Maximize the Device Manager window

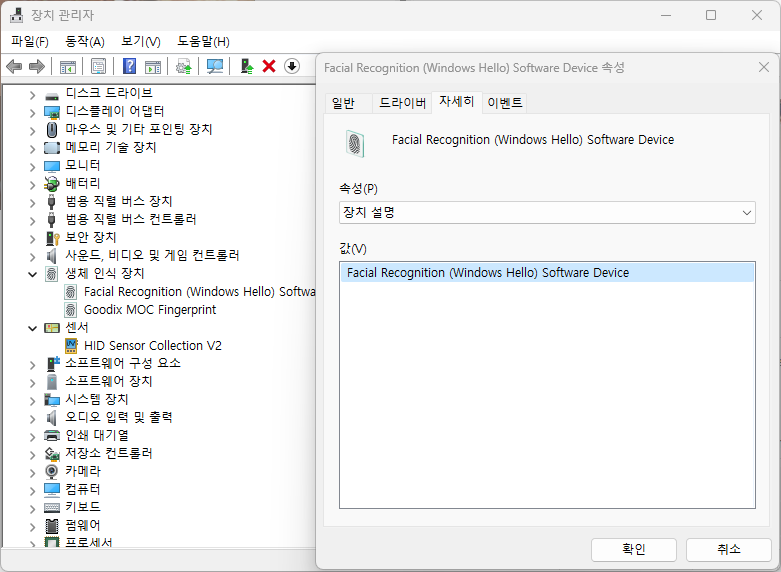[711, 15]
